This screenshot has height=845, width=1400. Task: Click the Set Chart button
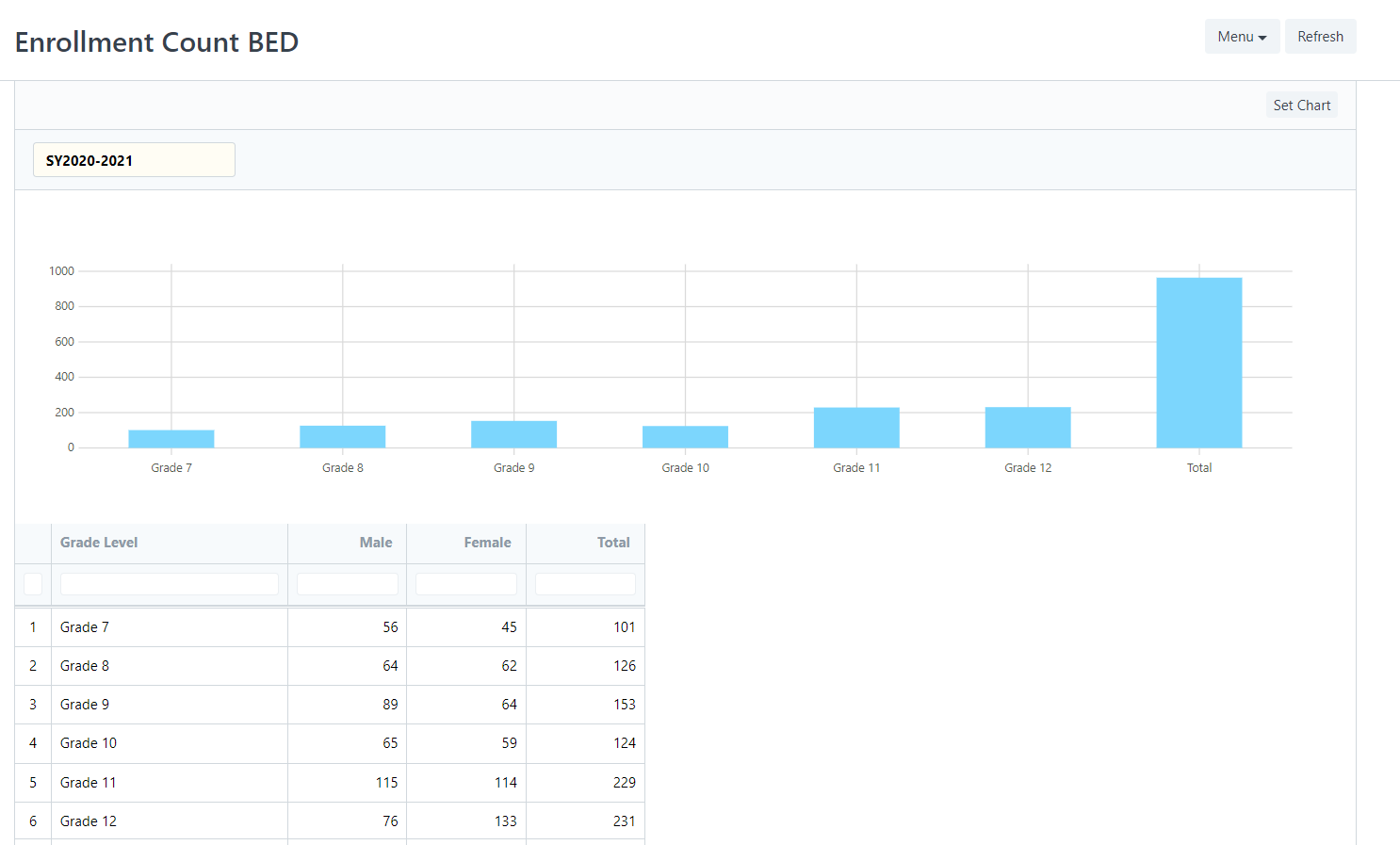(x=1301, y=105)
